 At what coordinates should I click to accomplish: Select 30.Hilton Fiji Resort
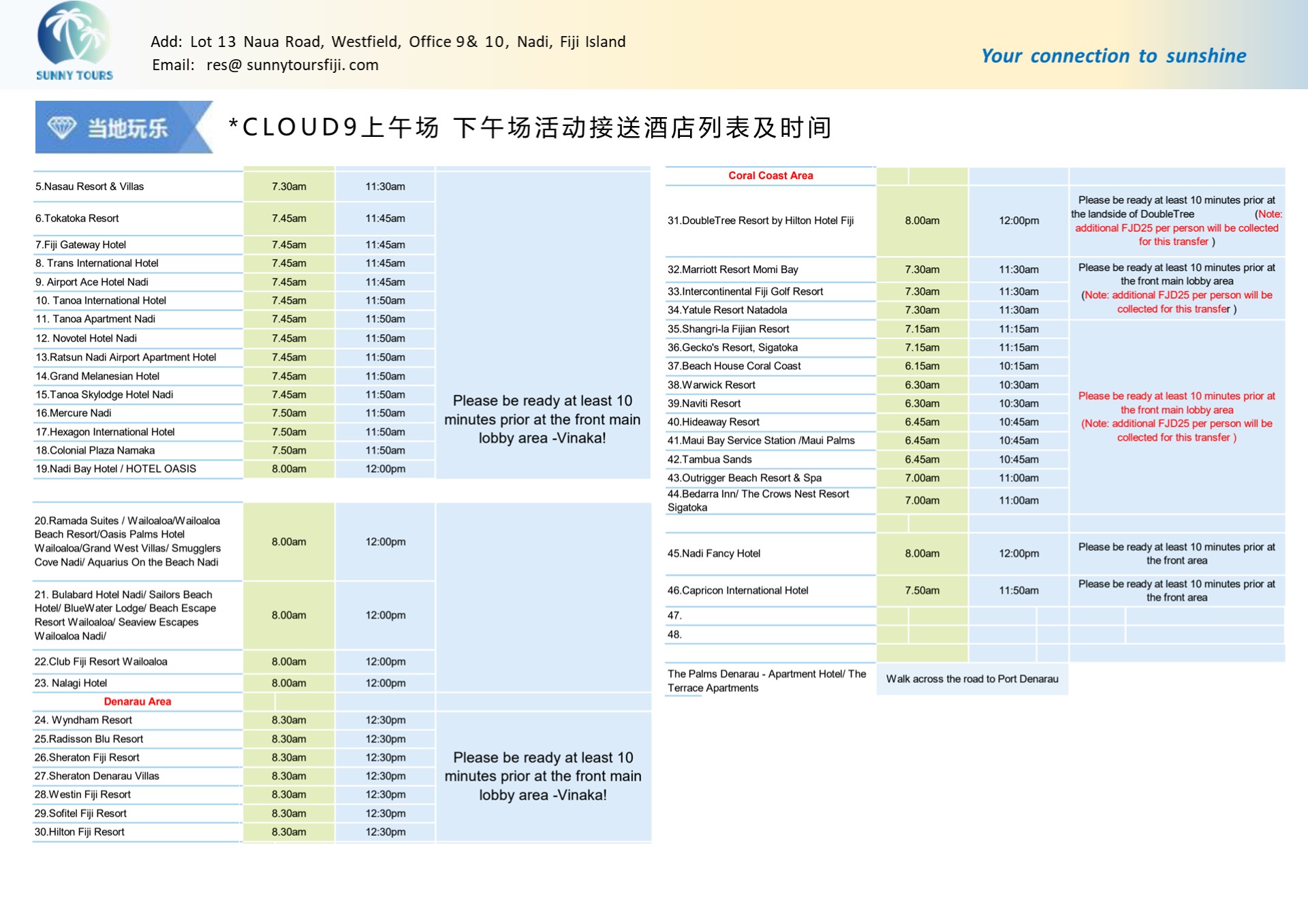(x=79, y=831)
